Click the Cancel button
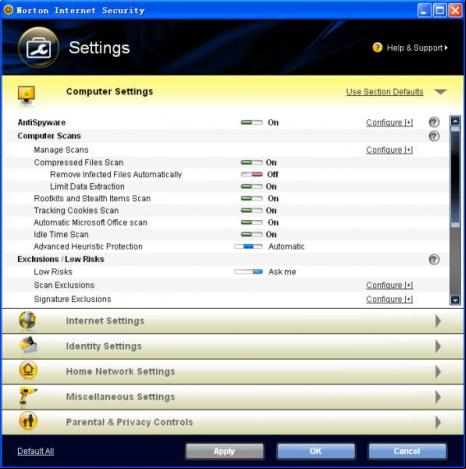The width and height of the screenshot is (466, 469). pos(407,451)
